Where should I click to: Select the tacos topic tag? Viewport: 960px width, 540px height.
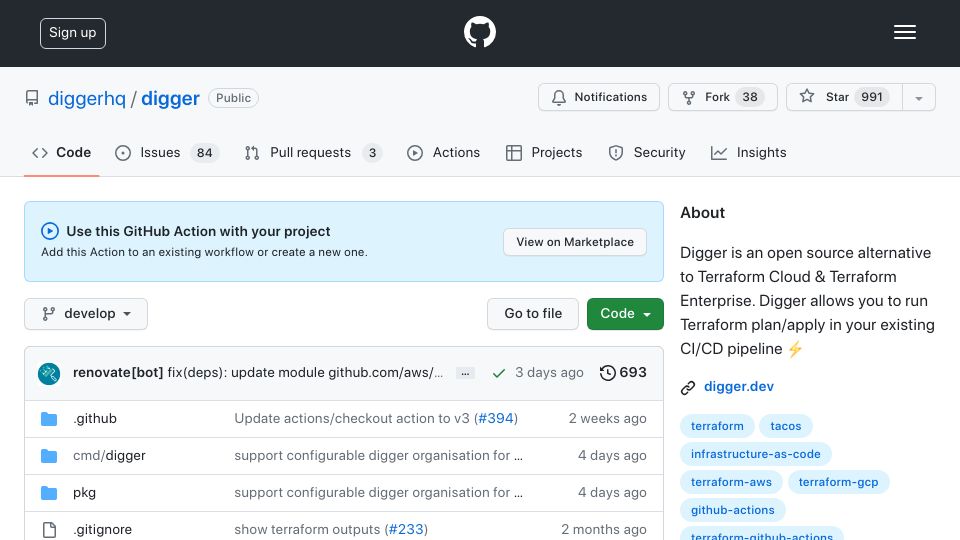pos(786,426)
